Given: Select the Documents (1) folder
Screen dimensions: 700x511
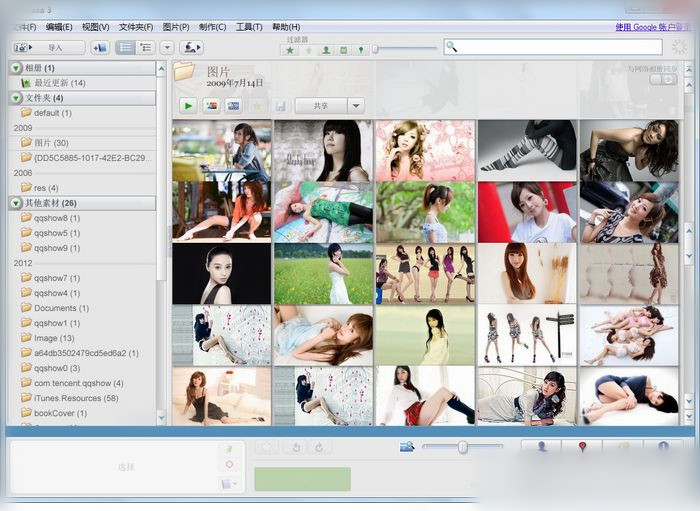Looking at the screenshot, I should 82,308.
